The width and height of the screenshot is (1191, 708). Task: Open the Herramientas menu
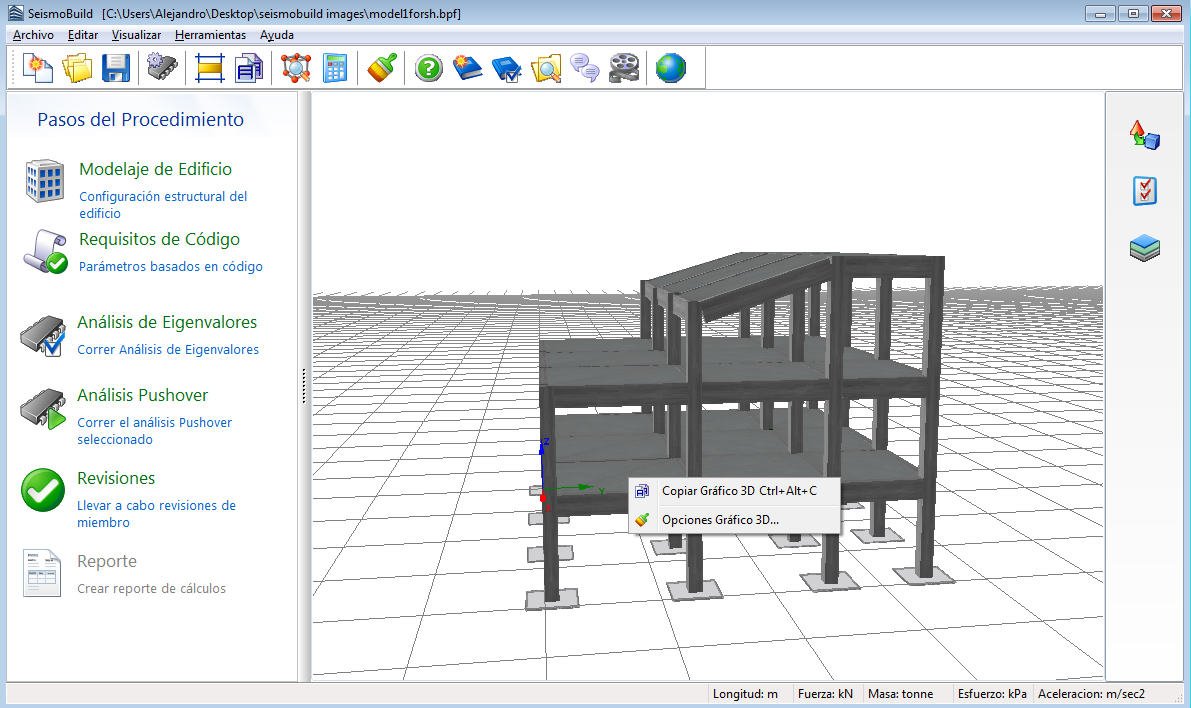click(x=210, y=35)
